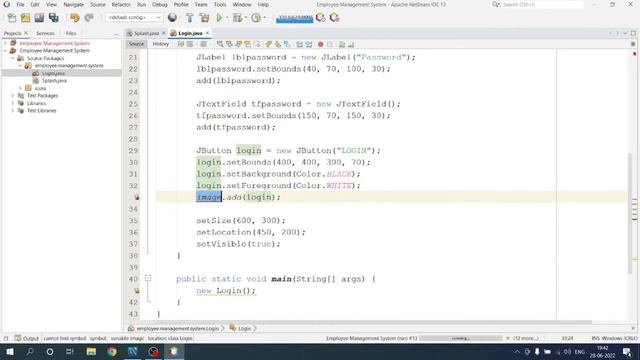Click the memory usage bar in the toolbar

click(294, 18)
